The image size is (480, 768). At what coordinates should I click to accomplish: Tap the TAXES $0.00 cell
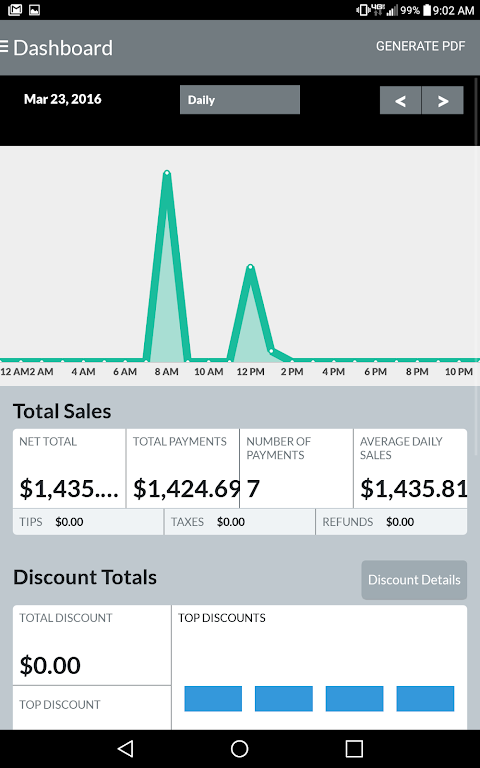click(x=240, y=522)
